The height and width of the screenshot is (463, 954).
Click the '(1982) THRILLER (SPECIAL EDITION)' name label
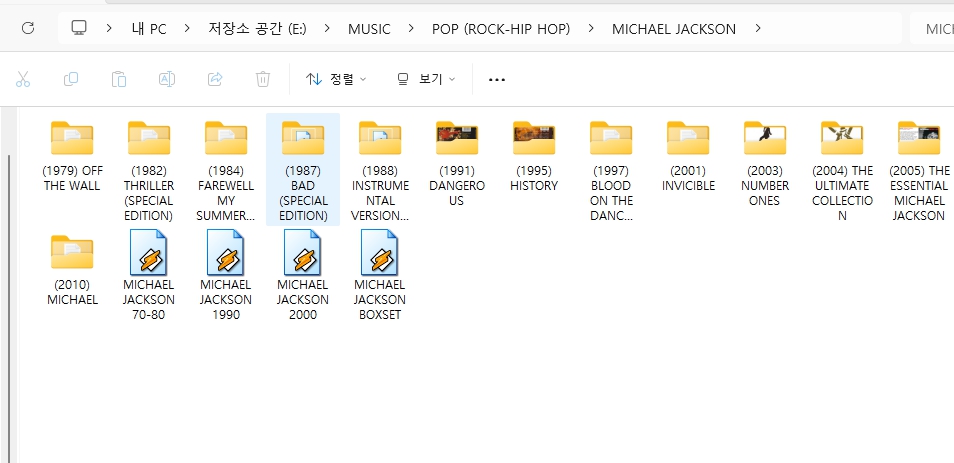(149, 193)
